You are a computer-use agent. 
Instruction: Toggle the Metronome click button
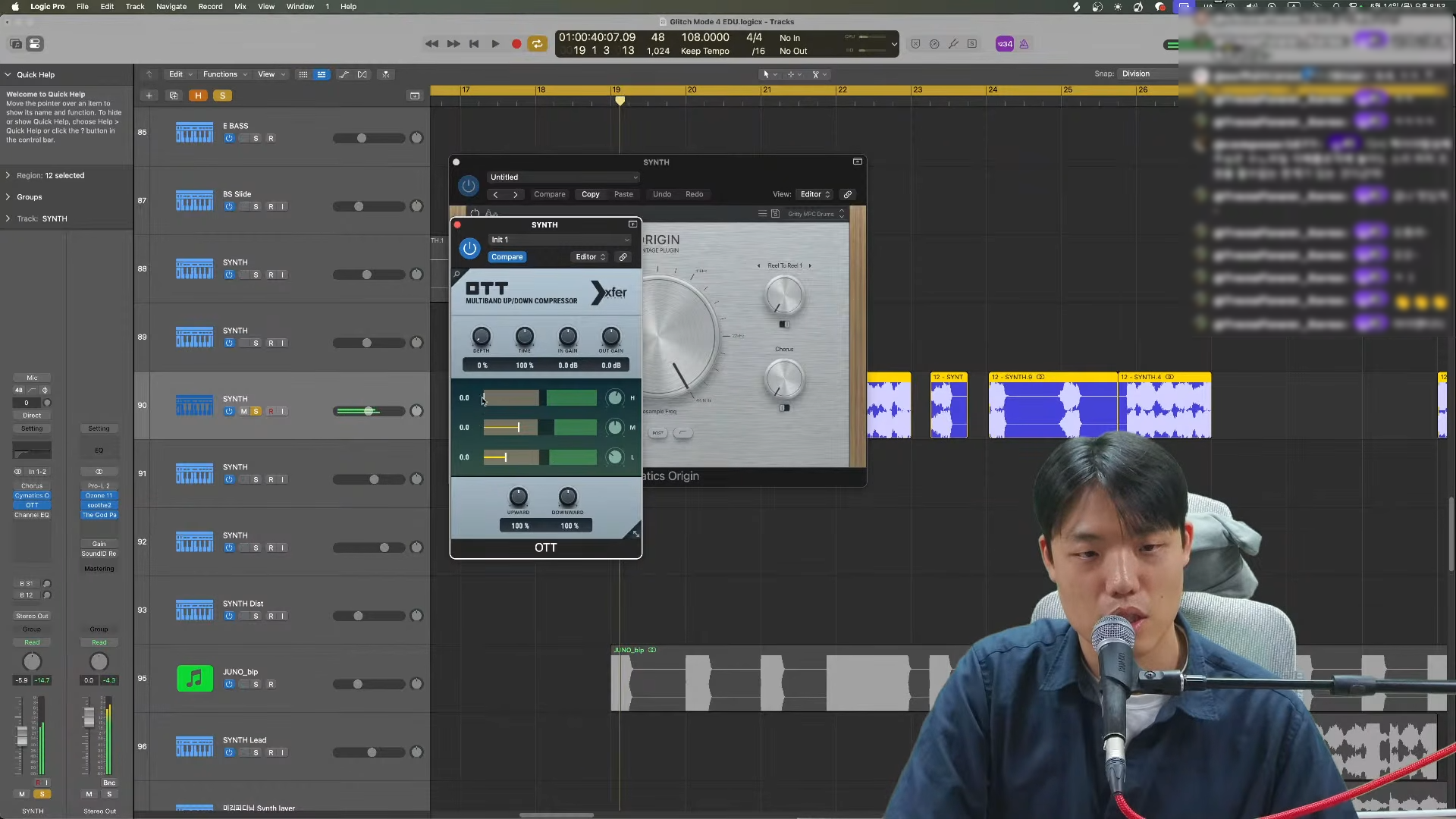pos(1024,44)
